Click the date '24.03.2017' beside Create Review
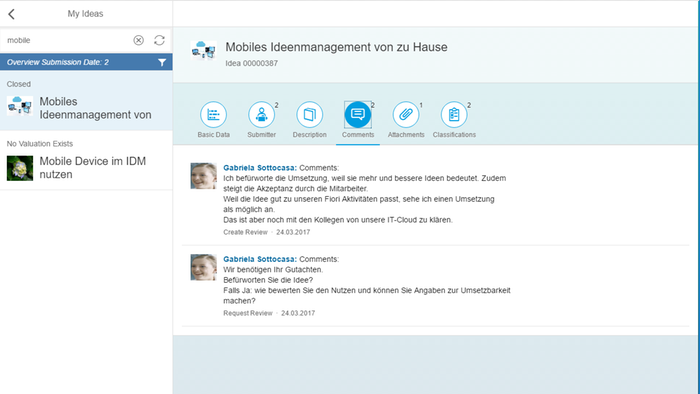 293,232
